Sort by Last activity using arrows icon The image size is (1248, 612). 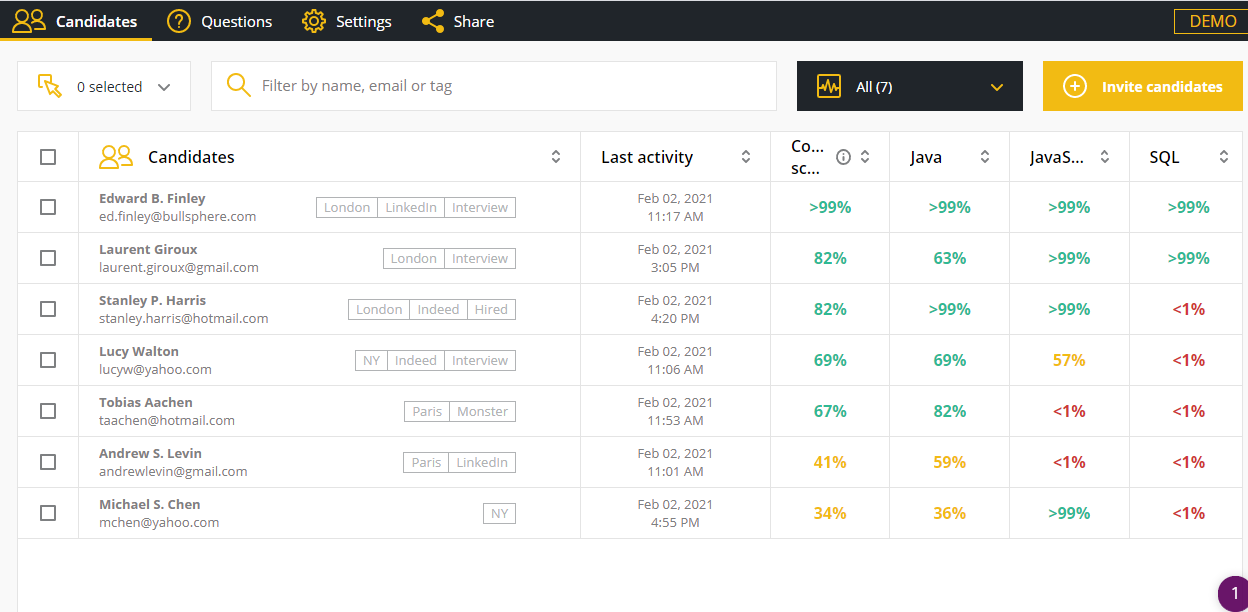pyautogui.click(x=745, y=157)
